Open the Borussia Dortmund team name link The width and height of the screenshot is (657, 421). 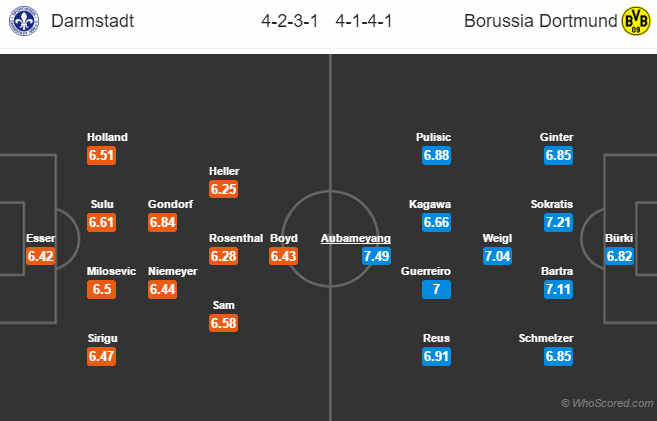click(x=541, y=21)
